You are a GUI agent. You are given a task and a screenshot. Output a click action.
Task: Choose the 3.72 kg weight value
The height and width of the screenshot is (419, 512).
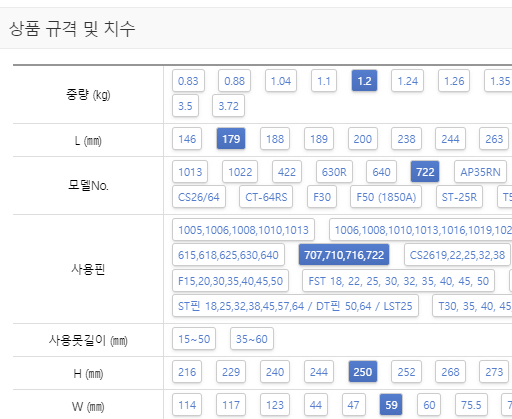tap(228, 106)
